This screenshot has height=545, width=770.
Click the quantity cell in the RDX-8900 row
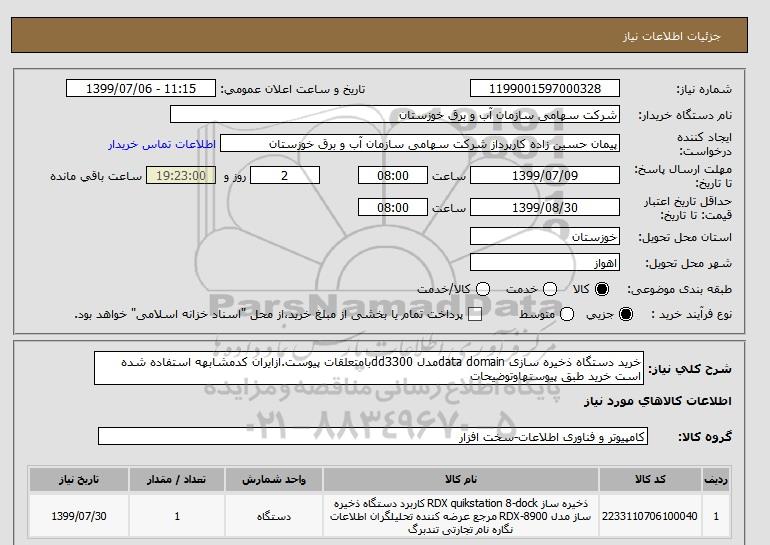(x=177, y=517)
